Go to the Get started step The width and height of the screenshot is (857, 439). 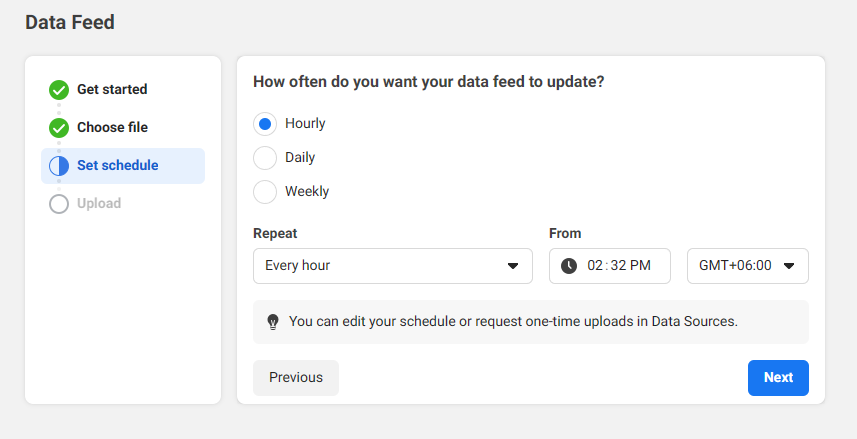(112, 90)
